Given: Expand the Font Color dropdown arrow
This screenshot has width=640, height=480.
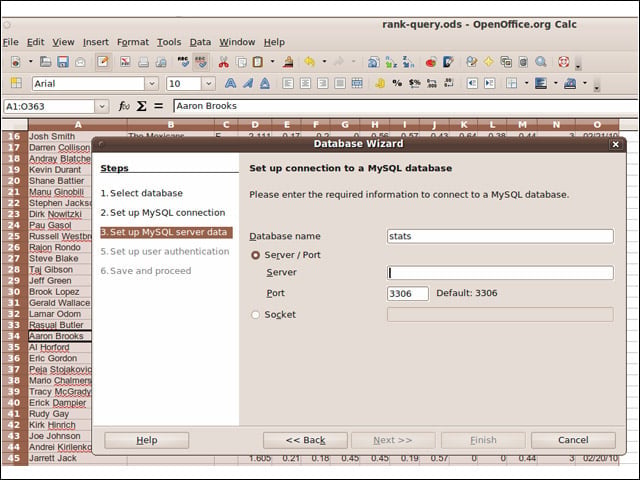Looking at the screenshot, I should 585,83.
